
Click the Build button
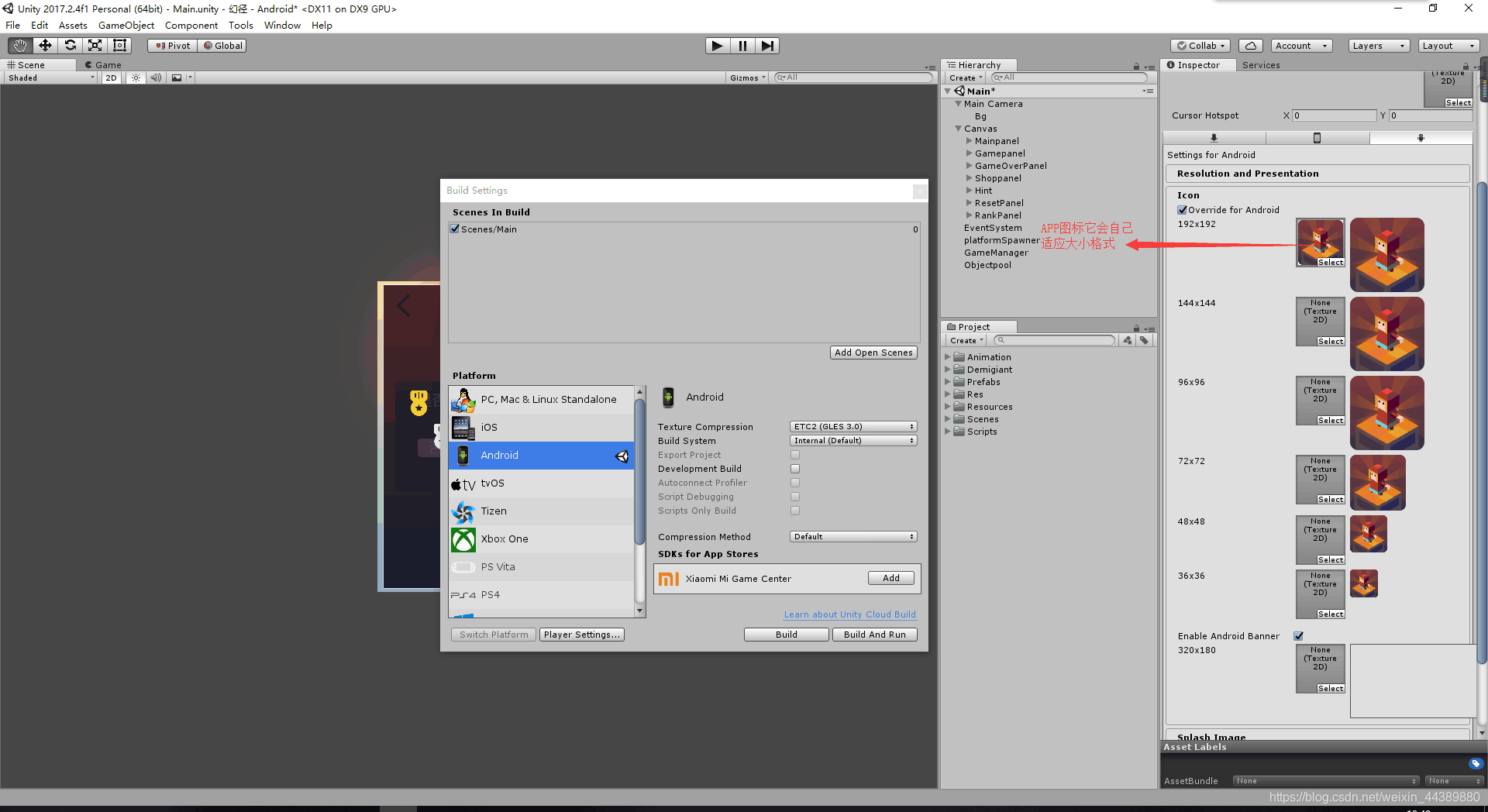pyautogui.click(x=787, y=635)
